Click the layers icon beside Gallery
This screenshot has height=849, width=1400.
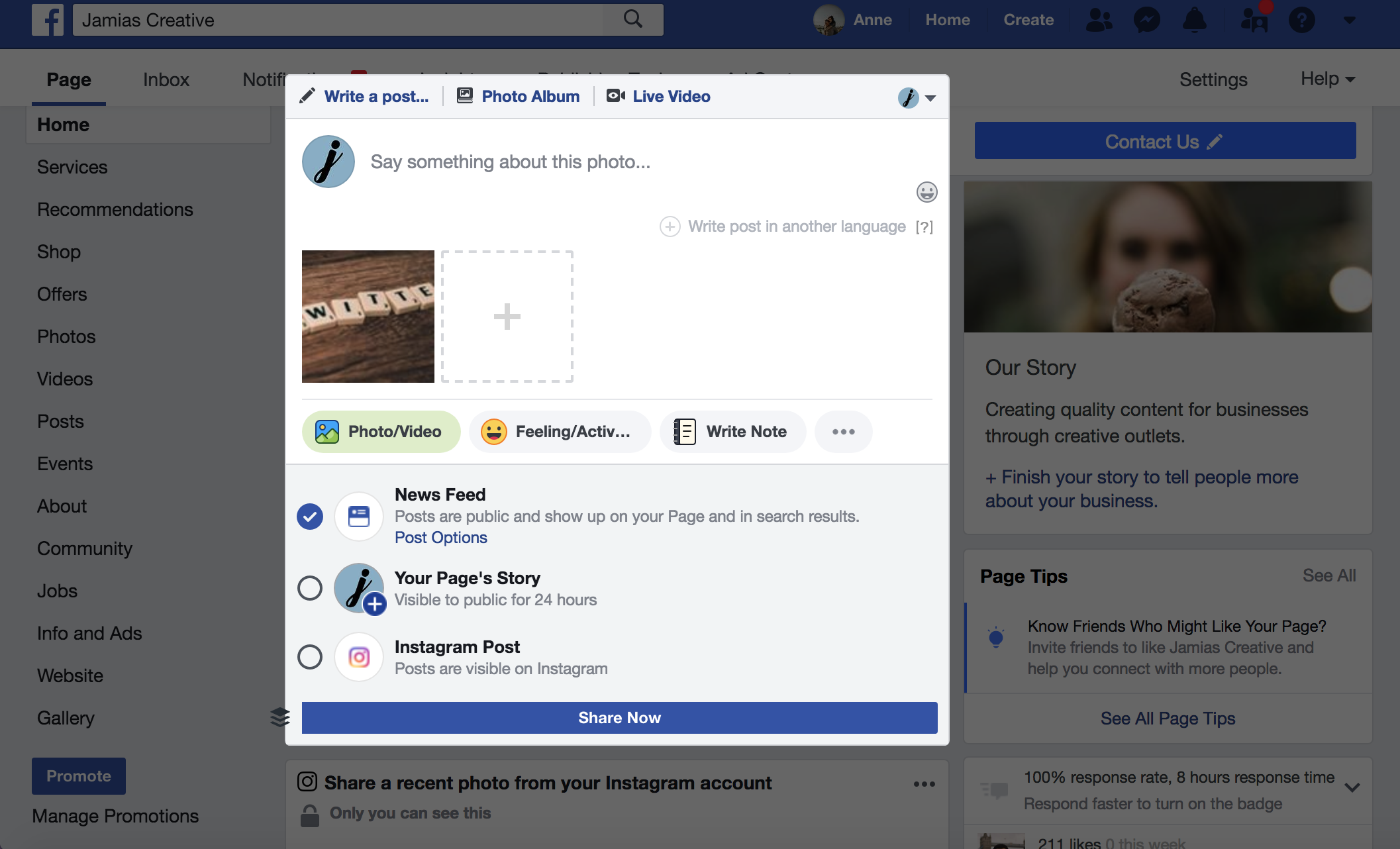[280, 717]
